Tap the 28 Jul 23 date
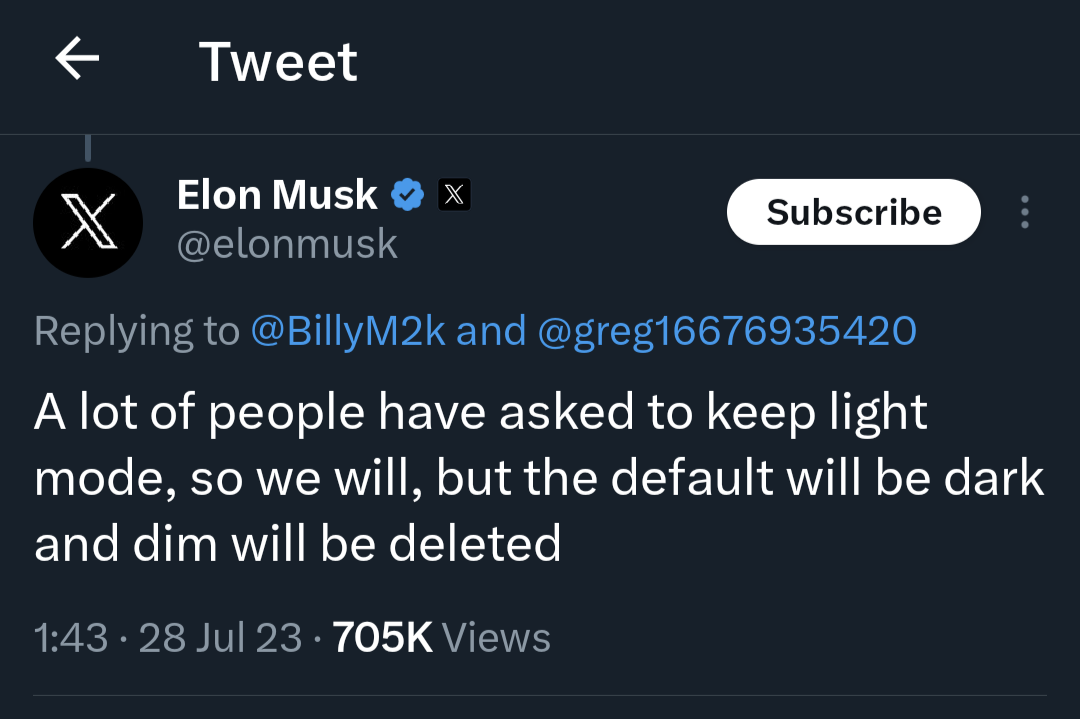 [x=220, y=638]
